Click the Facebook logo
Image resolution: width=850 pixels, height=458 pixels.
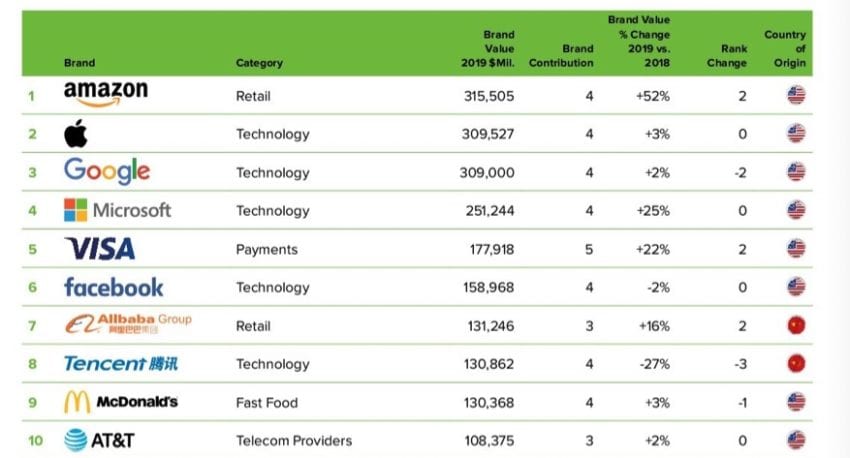coord(113,287)
